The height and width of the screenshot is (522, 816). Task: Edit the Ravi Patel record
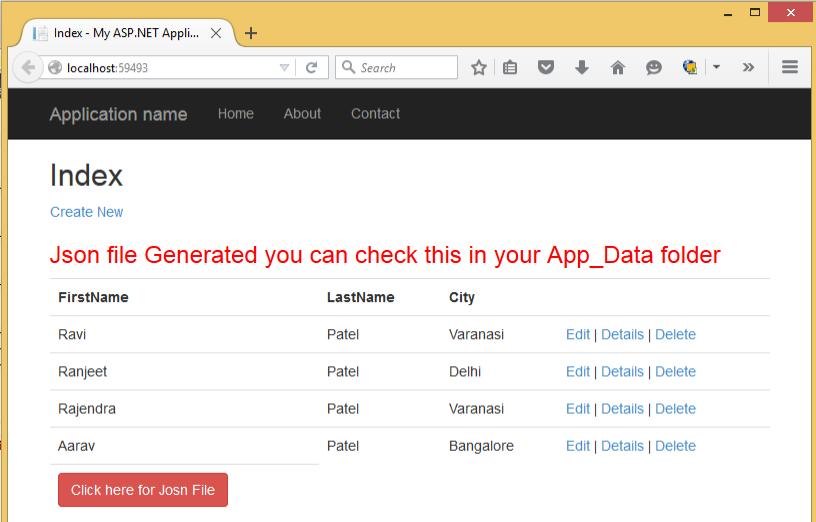(578, 335)
